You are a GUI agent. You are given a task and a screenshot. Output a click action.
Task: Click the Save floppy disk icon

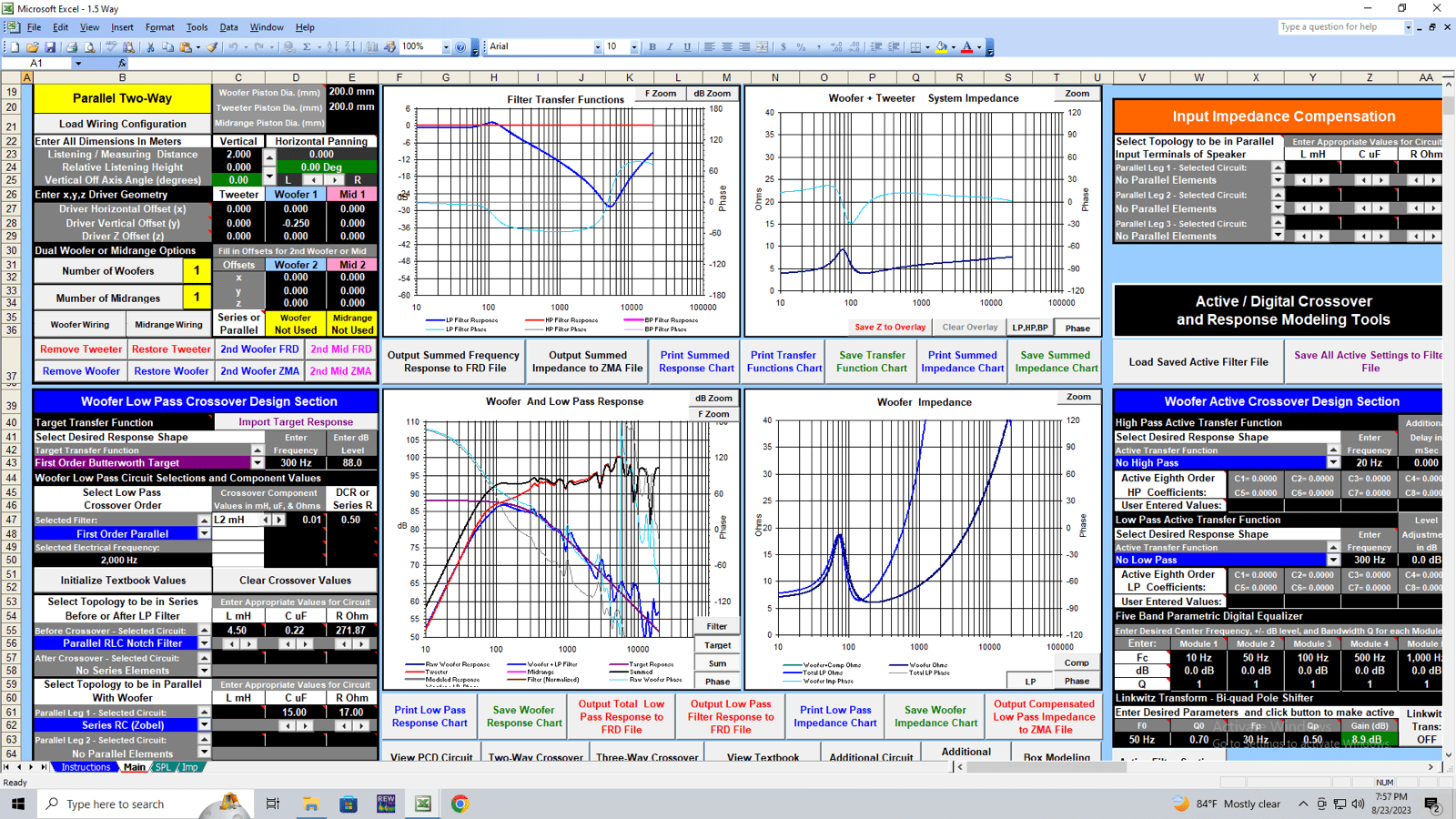coord(50,46)
